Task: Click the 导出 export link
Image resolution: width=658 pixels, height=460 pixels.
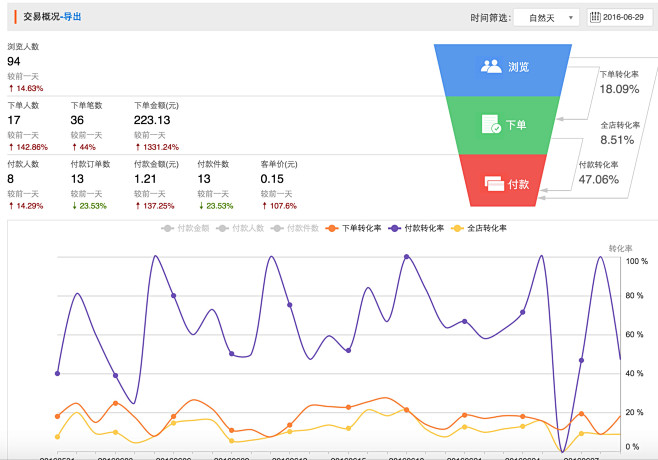Action: (72, 17)
